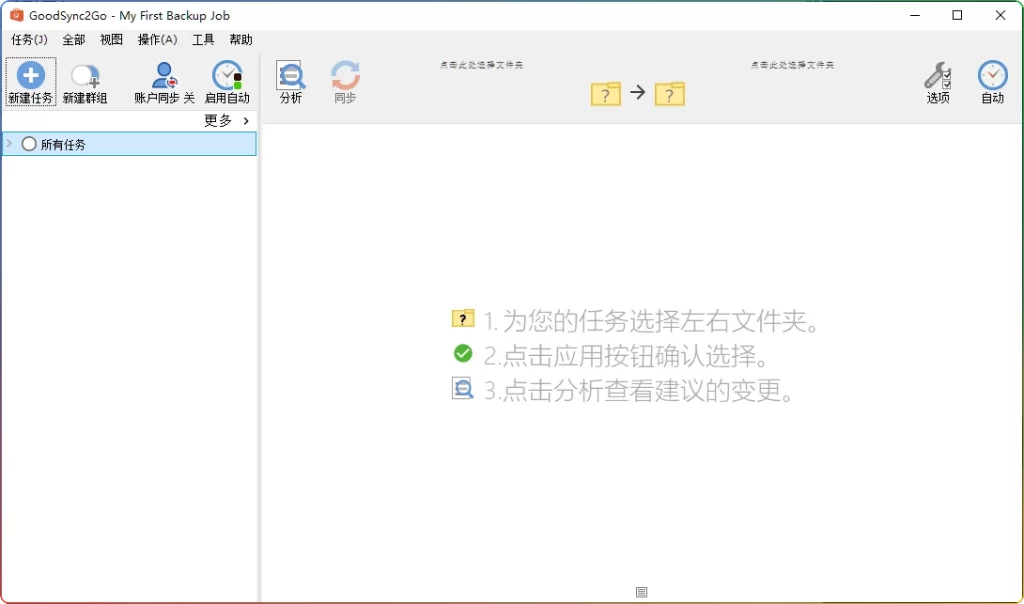1024x604 pixels.
Task: Open the 帮助 menu
Action: [241, 40]
